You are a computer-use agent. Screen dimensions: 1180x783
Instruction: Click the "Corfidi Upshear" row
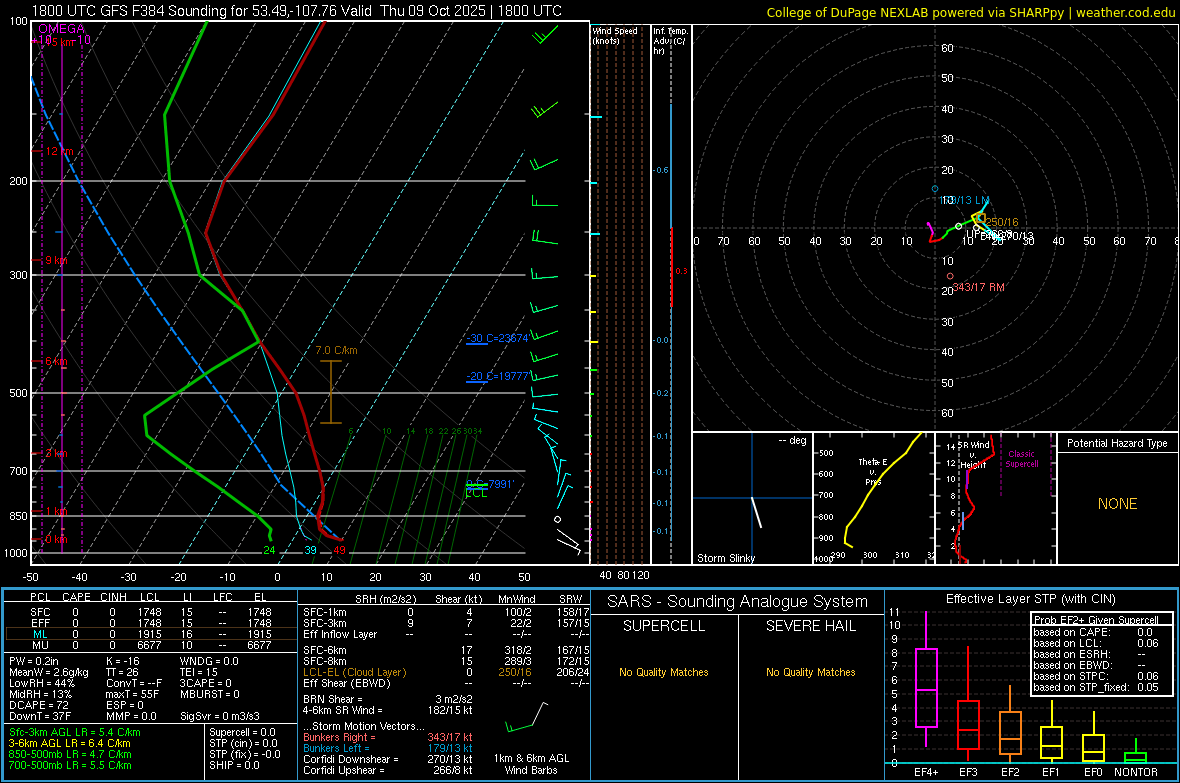coord(388,770)
